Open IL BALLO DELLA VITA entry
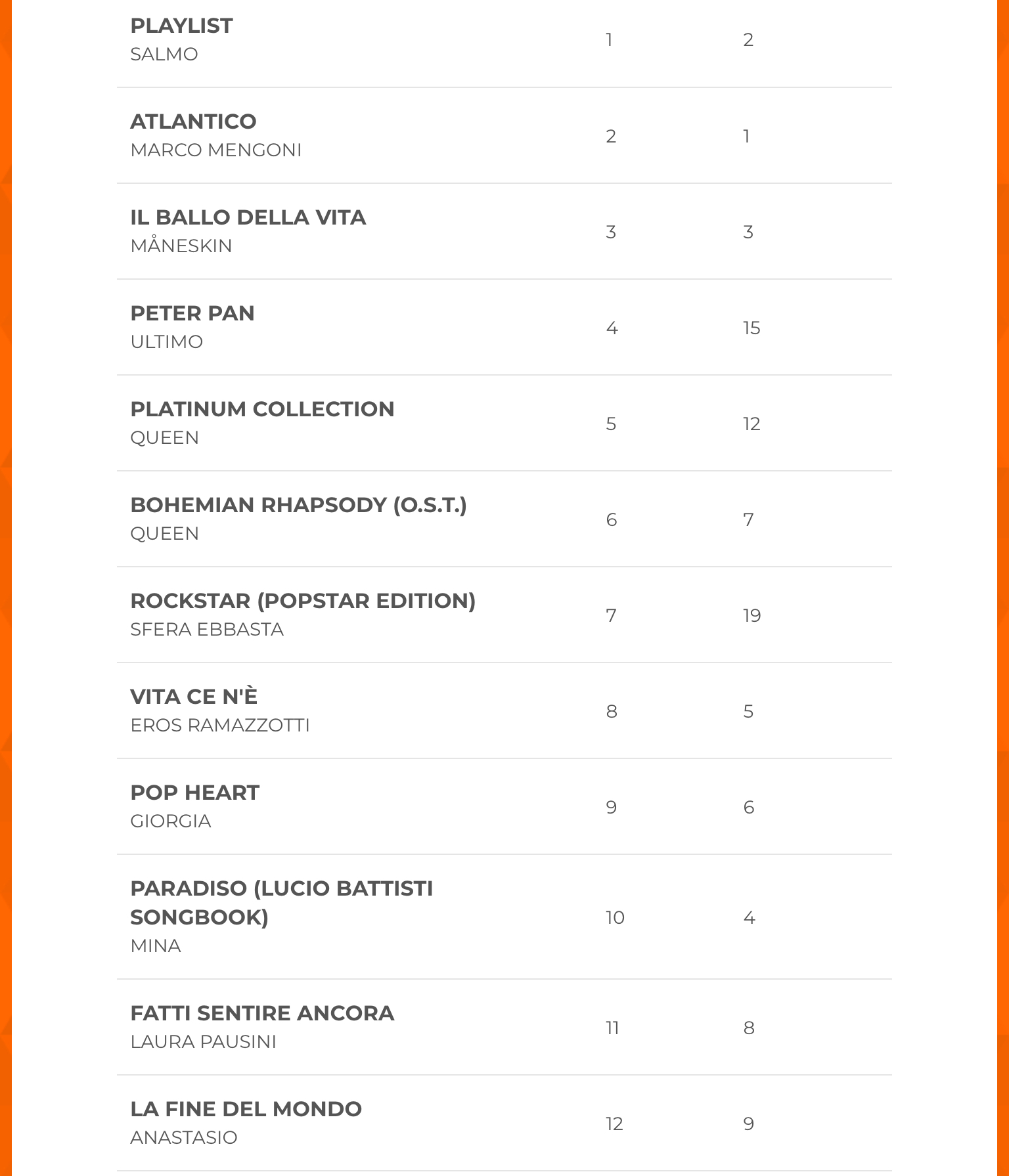The image size is (1009, 1176). [248, 217]
